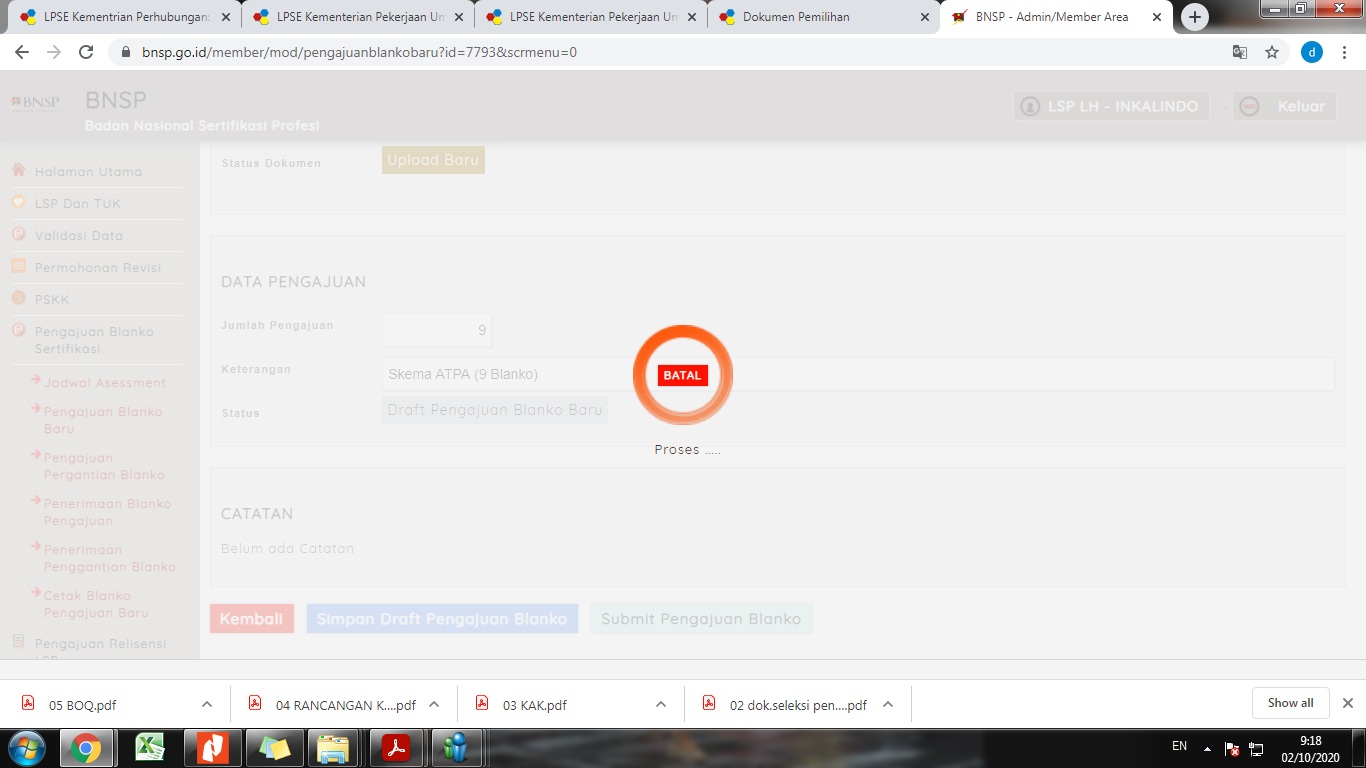The width and height of the screenshot is (1366, 768).
Task: Reload the current page
Action: tap(86, 52)
